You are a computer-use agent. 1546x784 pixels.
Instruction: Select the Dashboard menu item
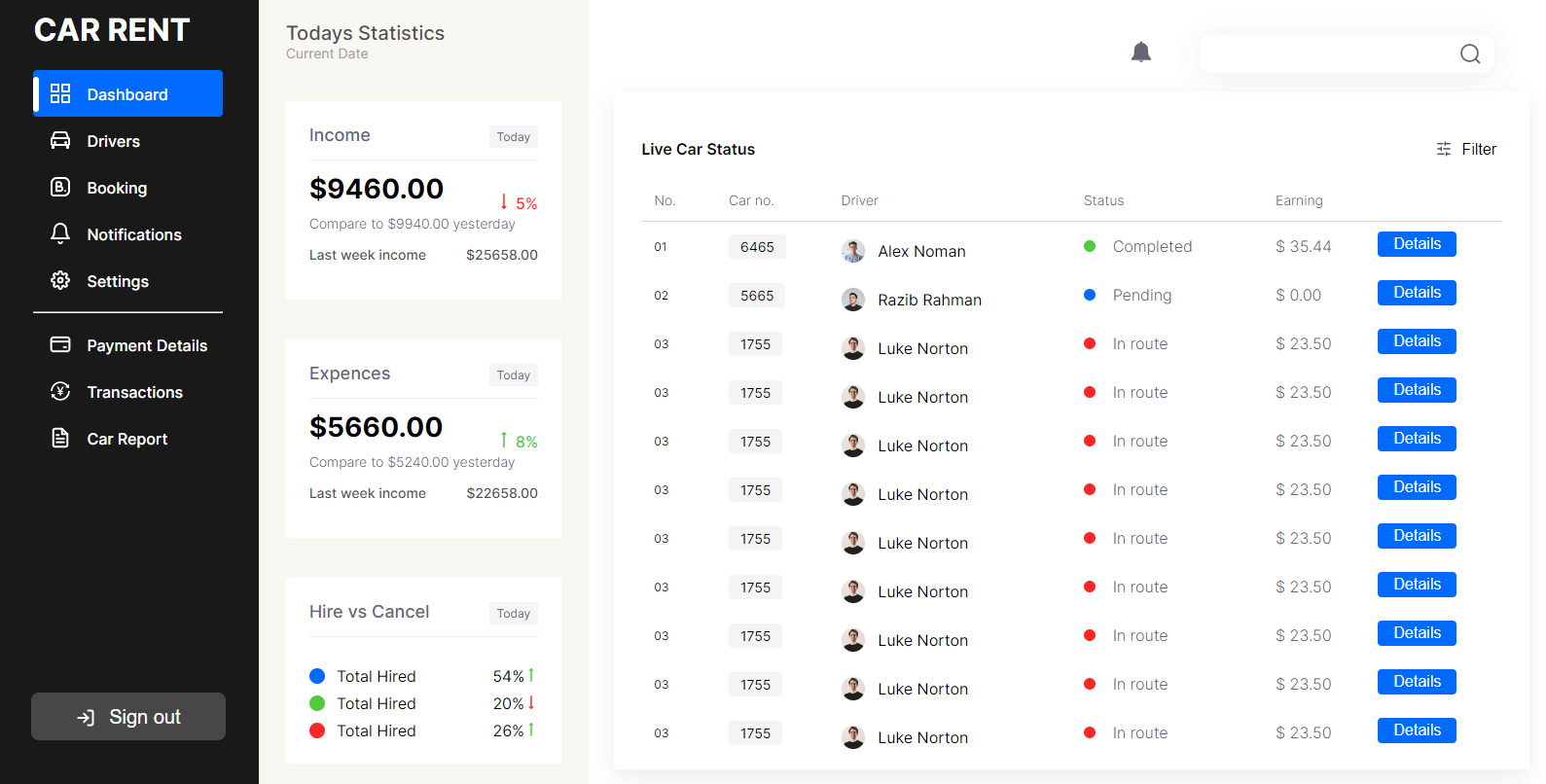point(128,93)
